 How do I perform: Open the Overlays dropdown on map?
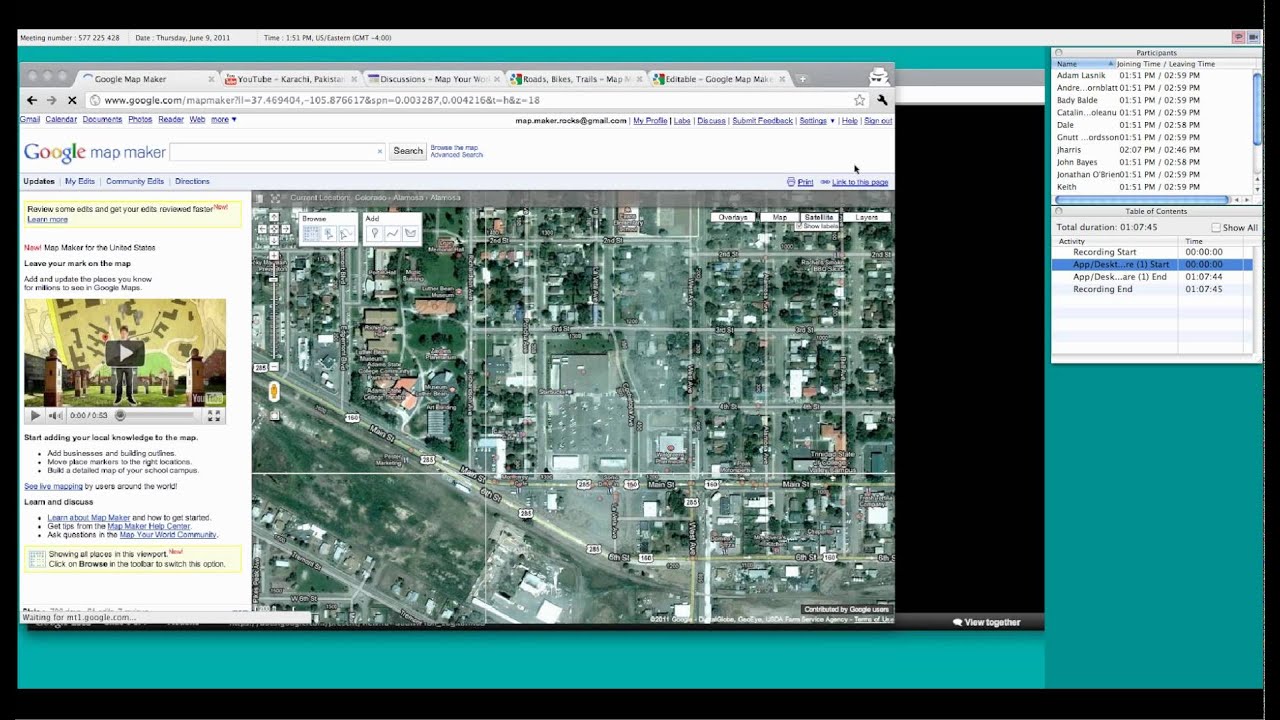point(732,217)
